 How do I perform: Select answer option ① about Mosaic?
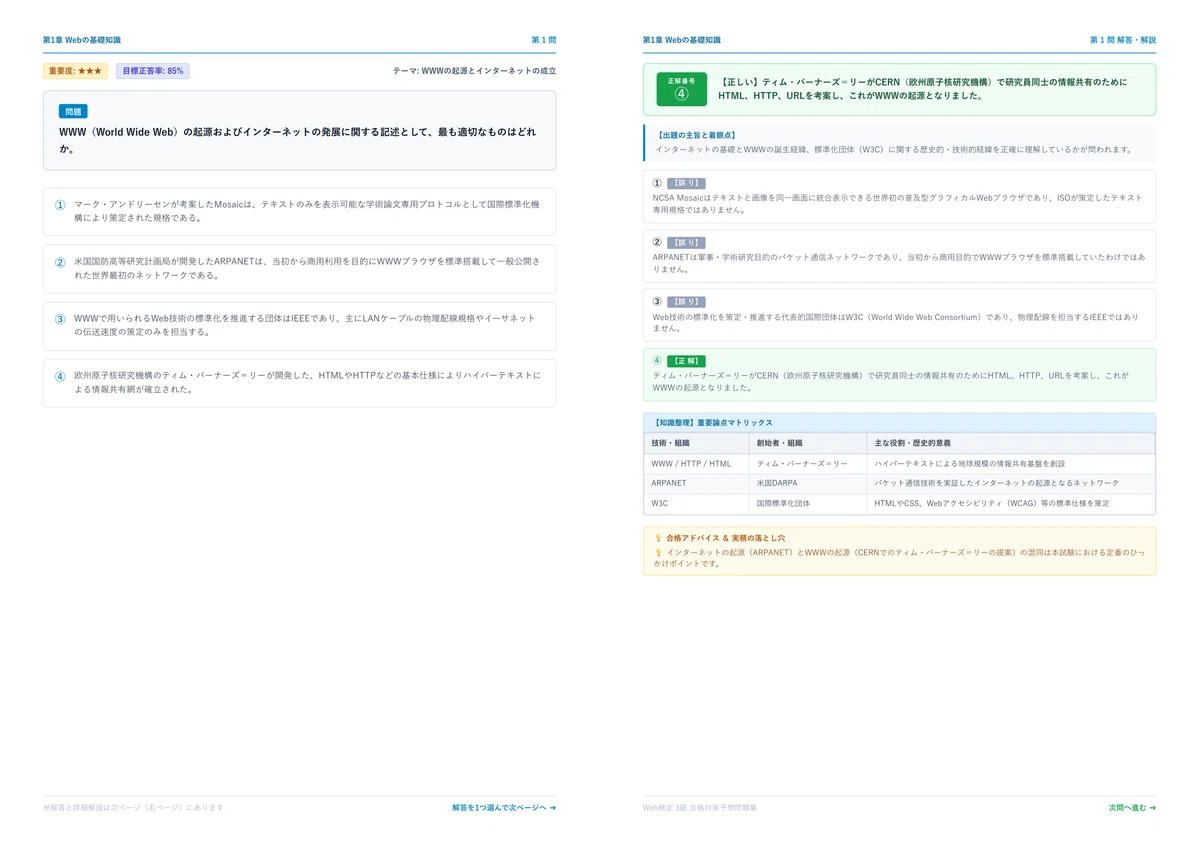299,211
